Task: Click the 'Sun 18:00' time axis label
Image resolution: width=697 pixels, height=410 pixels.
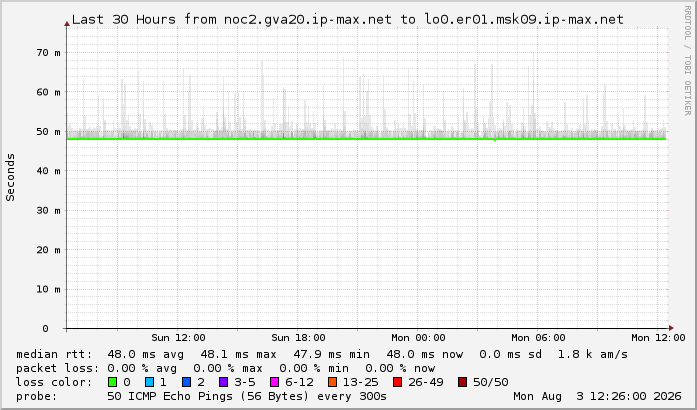Action: pos(298,338)
